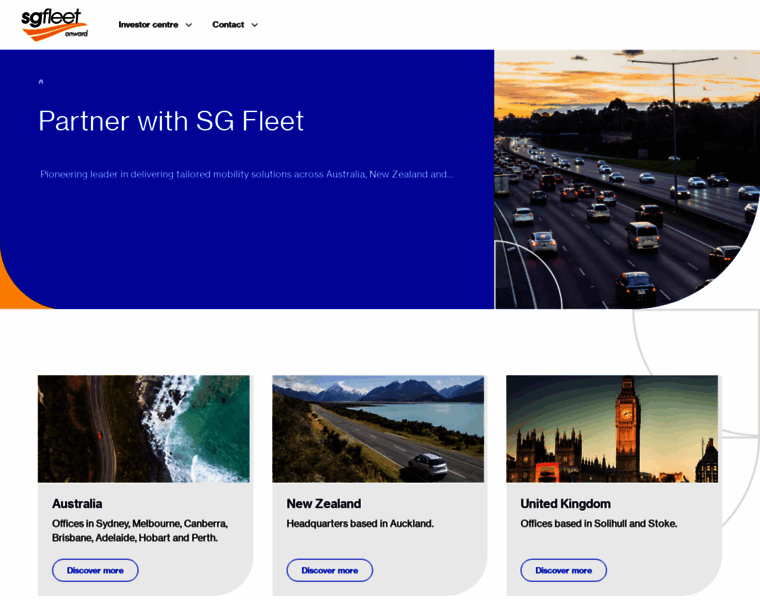Click Discover more under Australia
Viewport: 760px width, 600px height.
(x=95, y=570)
